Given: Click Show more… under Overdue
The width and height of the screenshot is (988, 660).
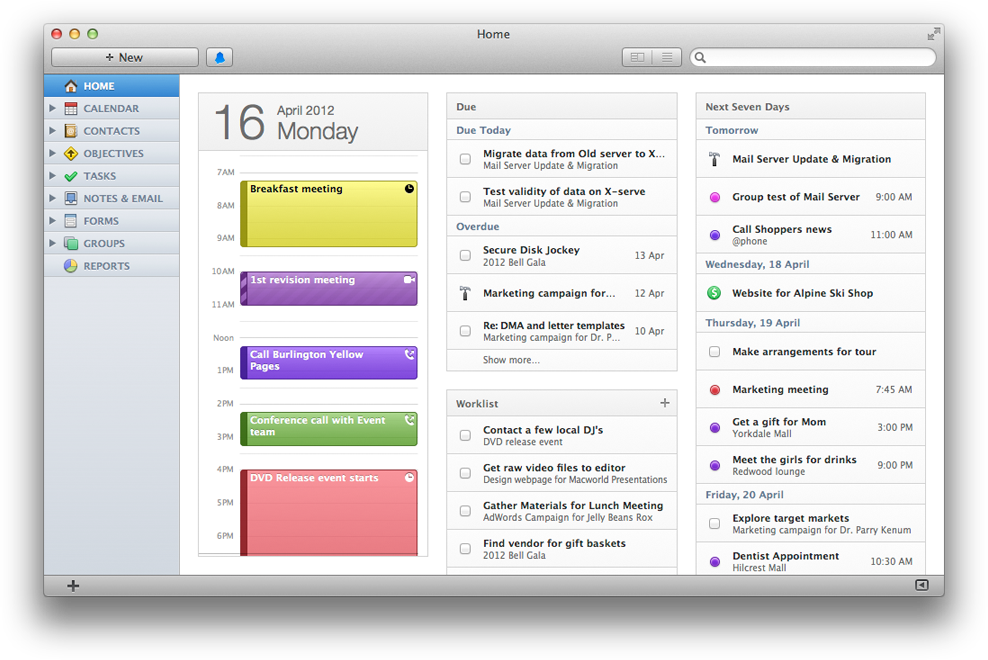Looking at the screenshot, I should [x=511, y=360].
